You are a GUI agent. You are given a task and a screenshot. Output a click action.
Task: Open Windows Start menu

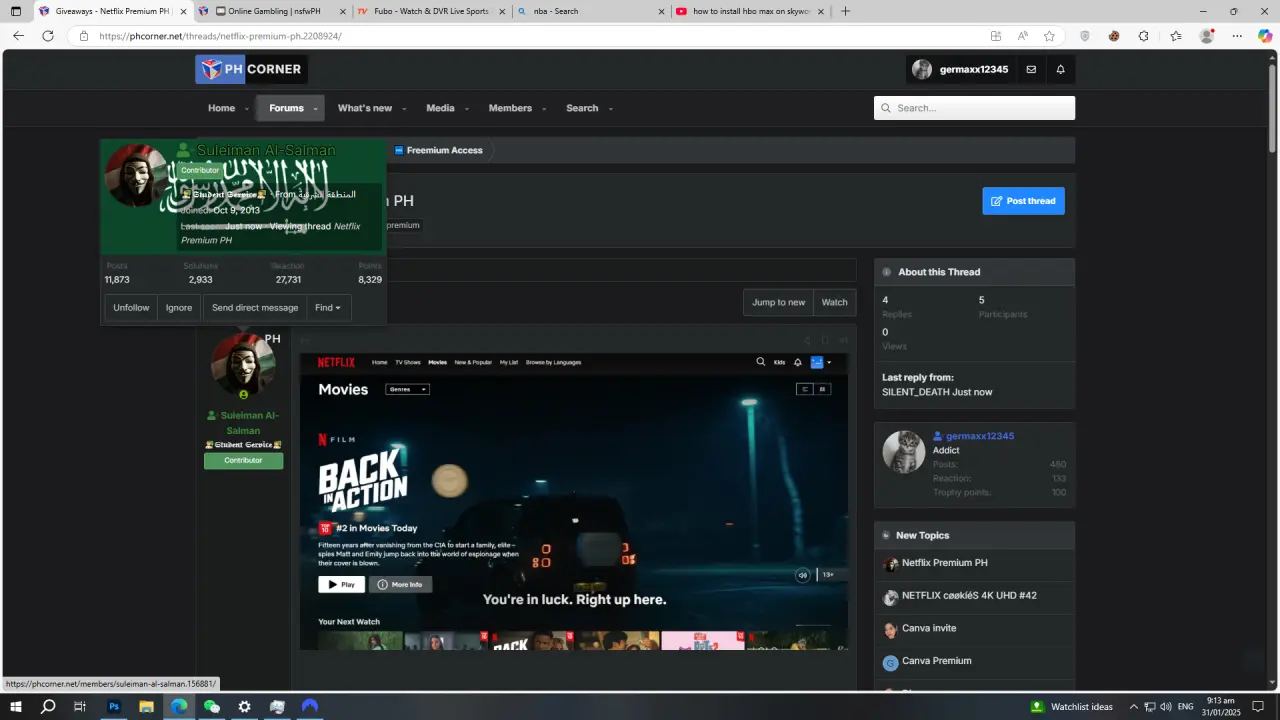pyautogui.click(x=16, y=706)
